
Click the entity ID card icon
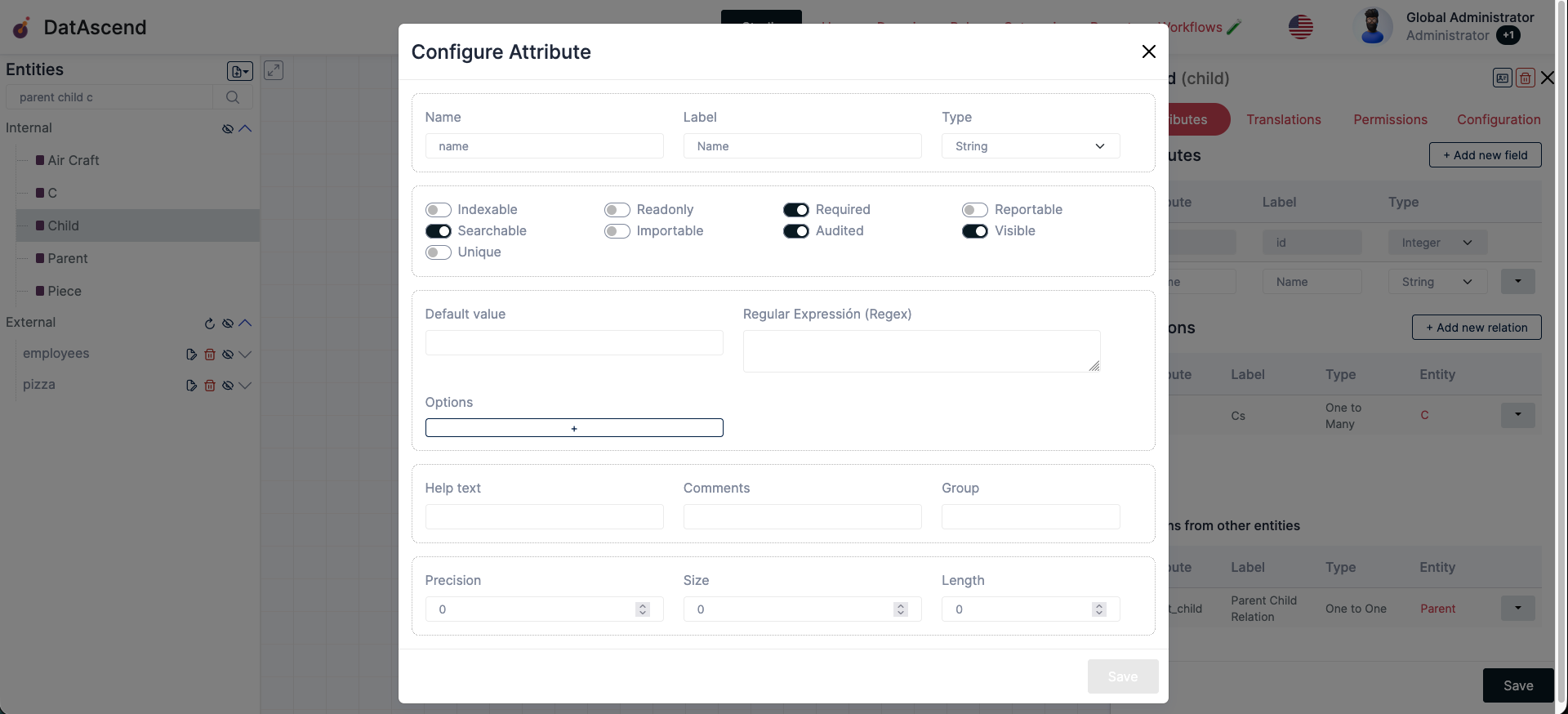coord(1502,78)
